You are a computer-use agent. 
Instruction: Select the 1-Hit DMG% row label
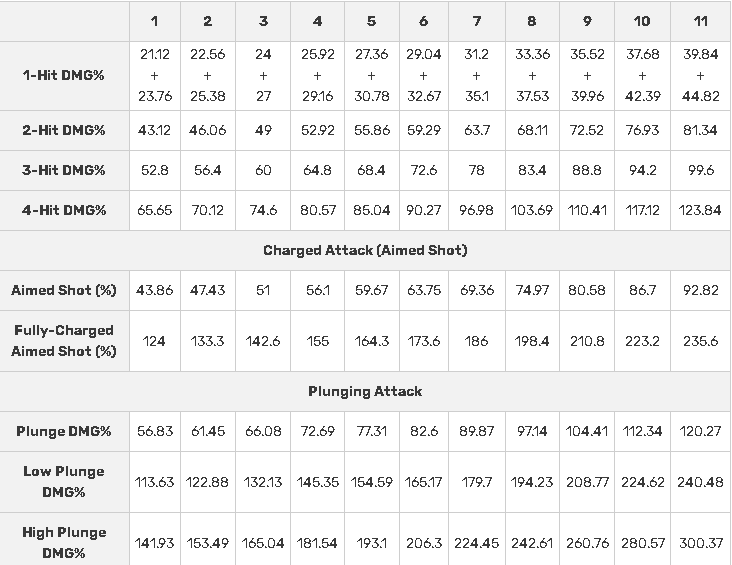pos(64,75)
